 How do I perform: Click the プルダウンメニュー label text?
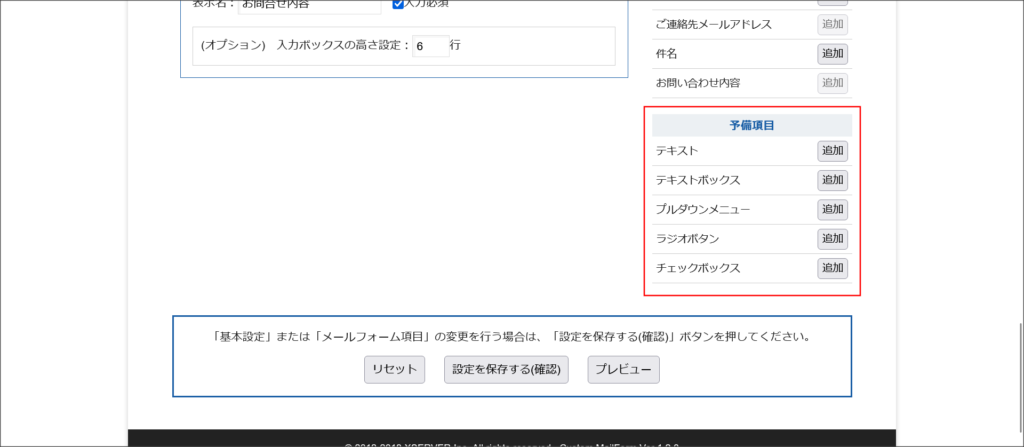click(703, 210)
